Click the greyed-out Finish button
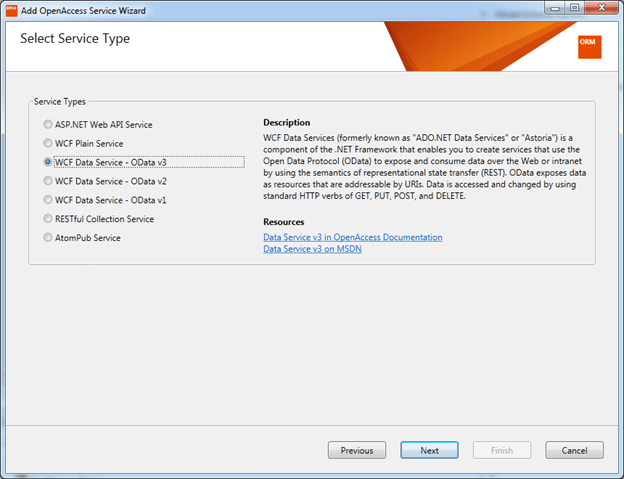The image size is (624, 479). click(x=502, y=450)
